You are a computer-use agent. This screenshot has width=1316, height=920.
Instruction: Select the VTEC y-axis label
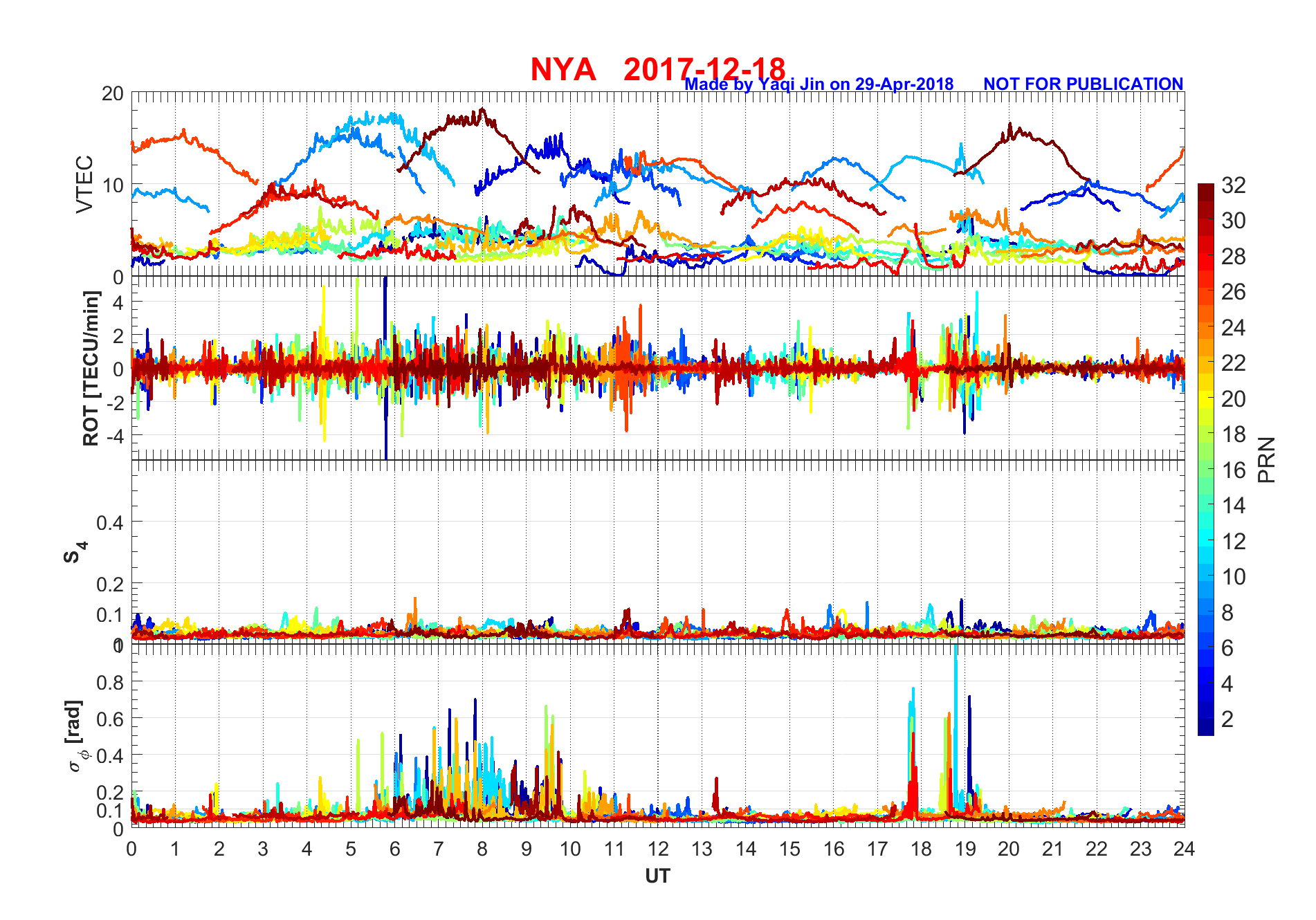point(84,184)
